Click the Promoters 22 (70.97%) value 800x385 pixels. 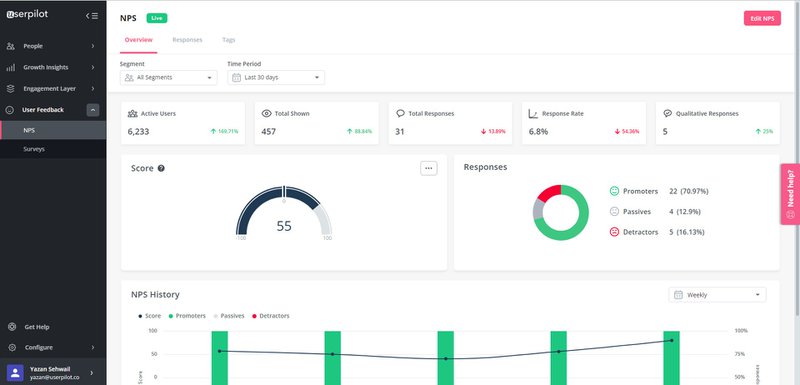(x=689, y=191)
